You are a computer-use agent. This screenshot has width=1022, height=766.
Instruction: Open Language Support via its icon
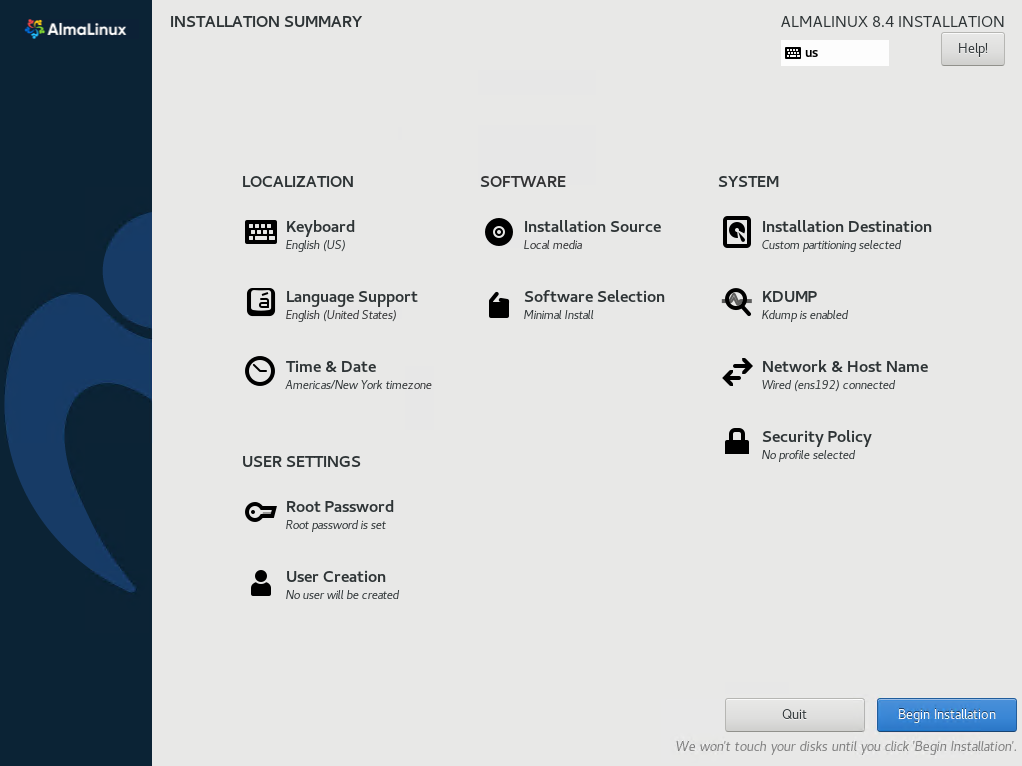point(261,302)
